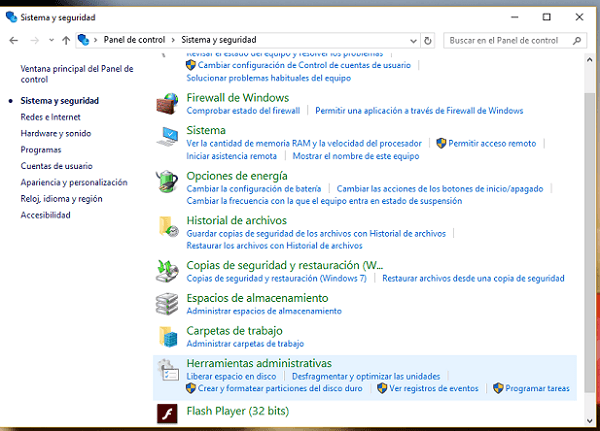Open Flash Player (32 bits) heading
This screenshot has height=431, width=600.
[238, 411]
